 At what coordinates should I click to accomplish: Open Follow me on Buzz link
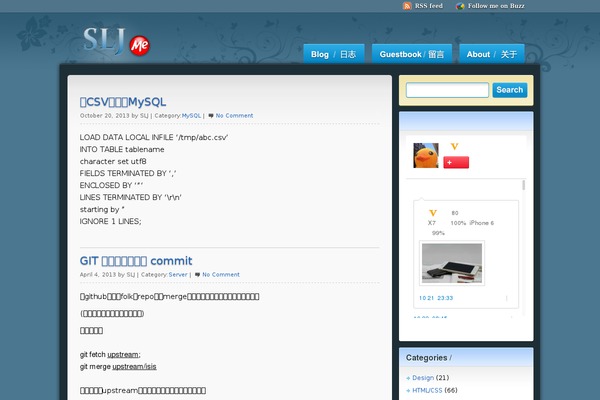pyautogui.click(x=496, y=6)
